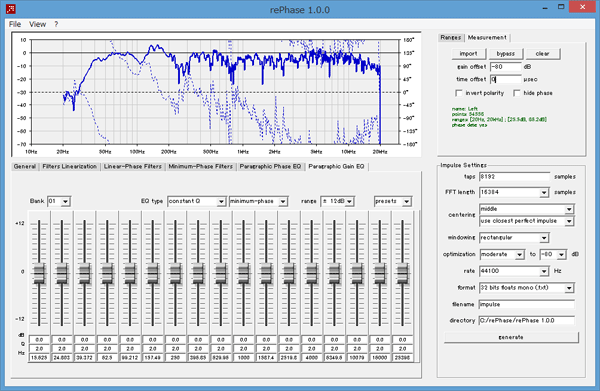Expand the rate 44100 dropdown

(514, 271)
